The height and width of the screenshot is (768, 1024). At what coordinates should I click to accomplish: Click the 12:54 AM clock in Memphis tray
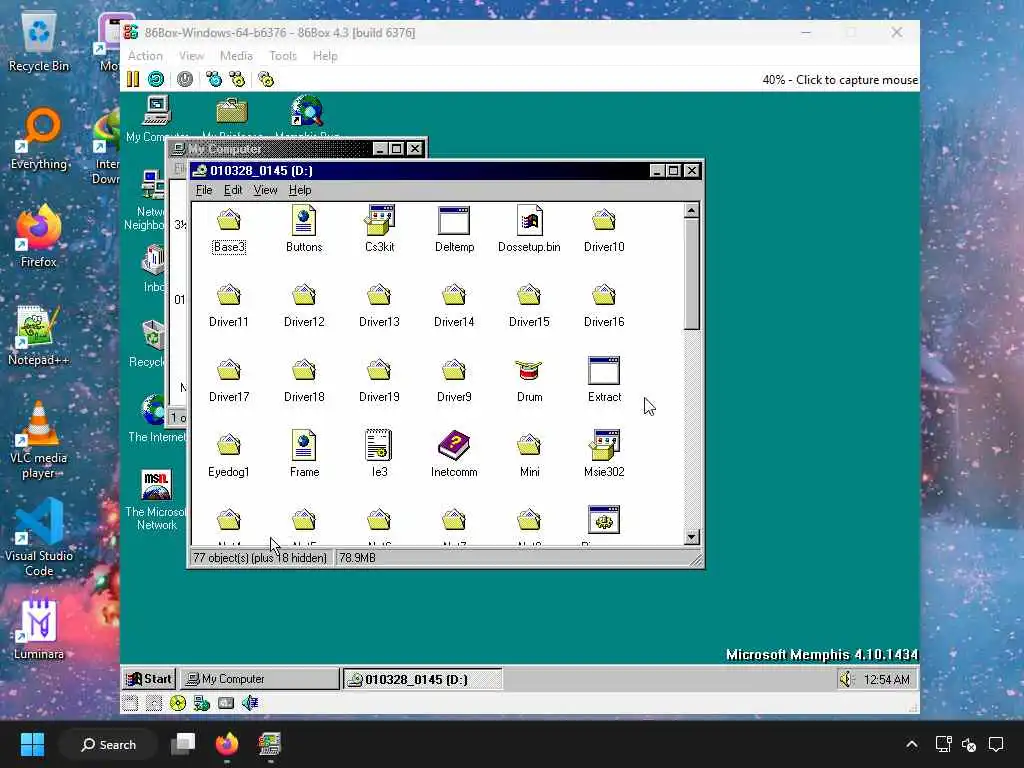(886, 679)
